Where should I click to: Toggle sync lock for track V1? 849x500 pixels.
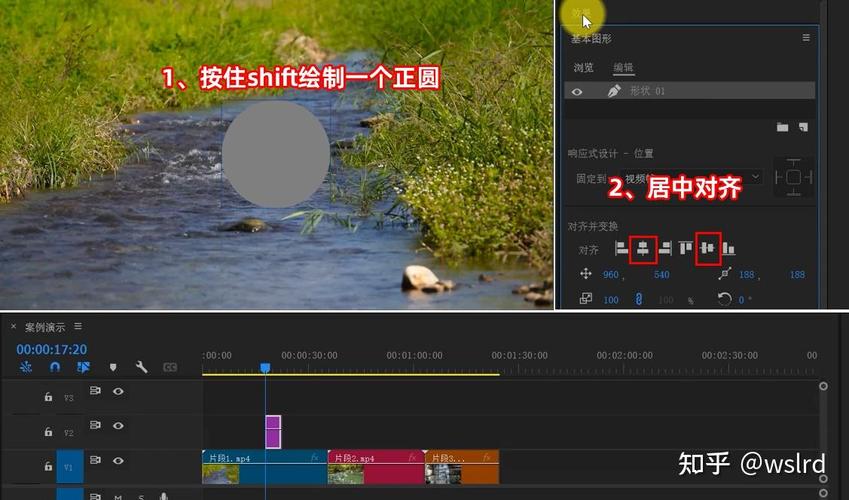tap(95, 459)
